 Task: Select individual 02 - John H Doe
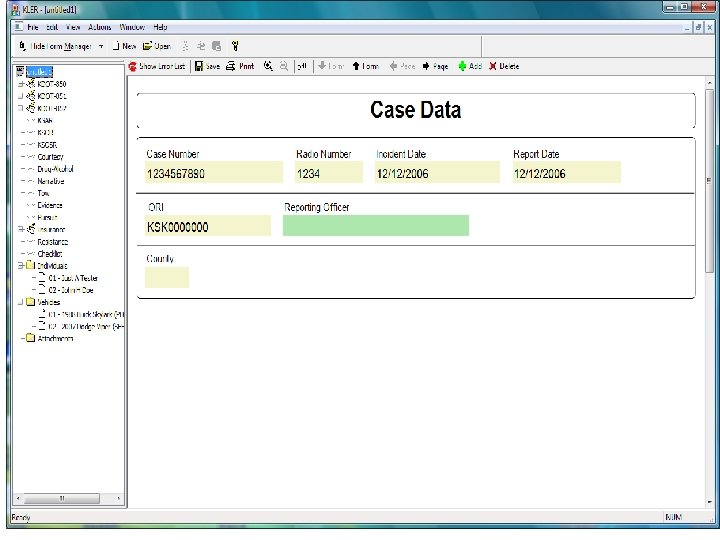71,290
